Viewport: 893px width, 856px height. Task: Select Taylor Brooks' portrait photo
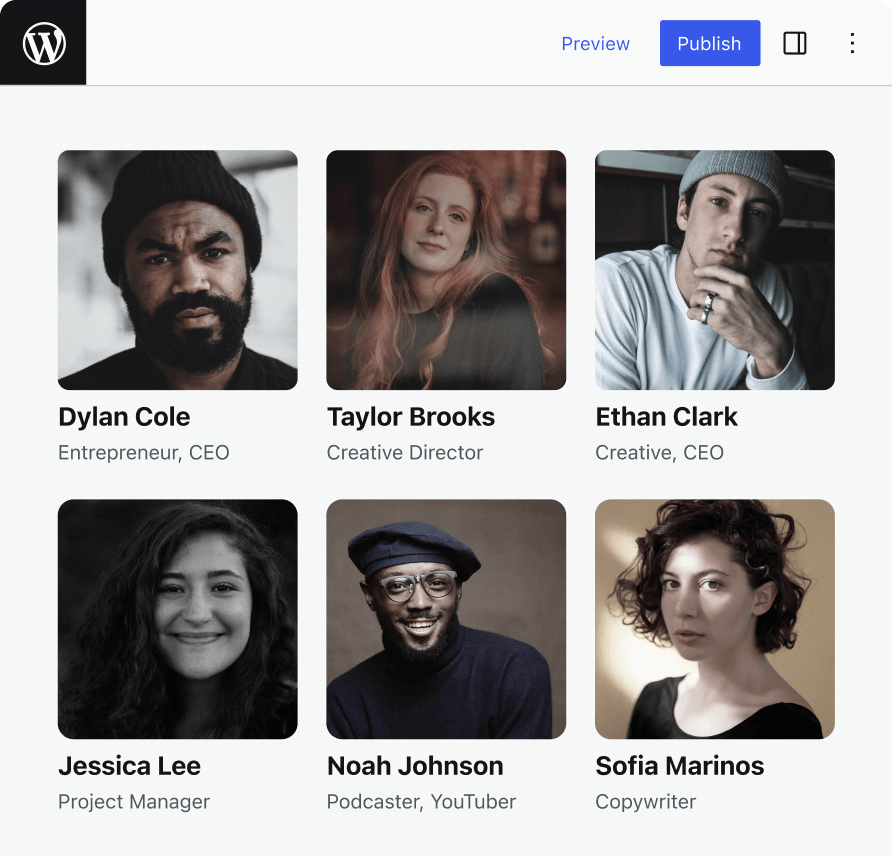446,270
